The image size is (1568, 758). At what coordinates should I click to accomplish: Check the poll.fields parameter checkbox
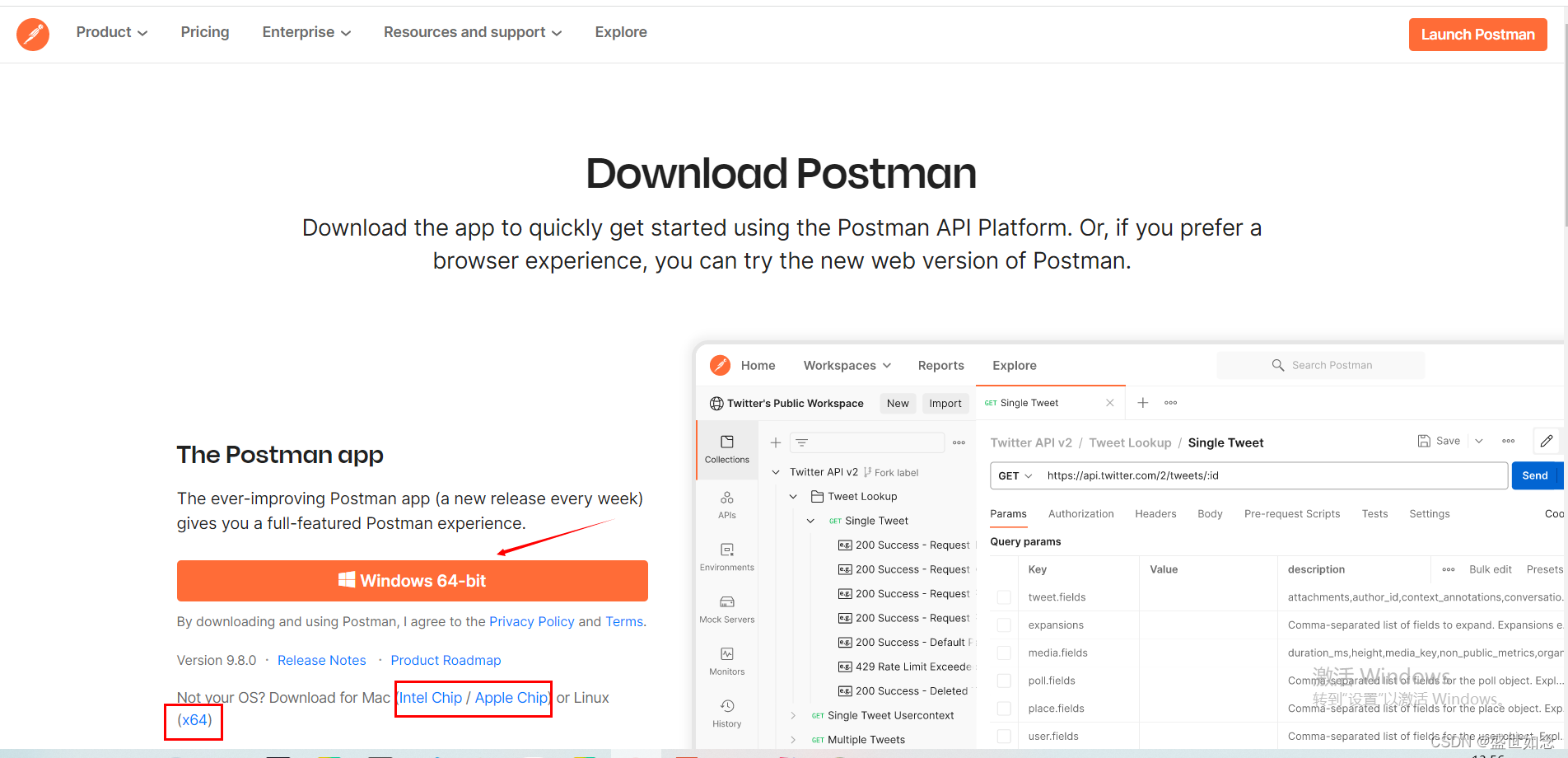1004,681
